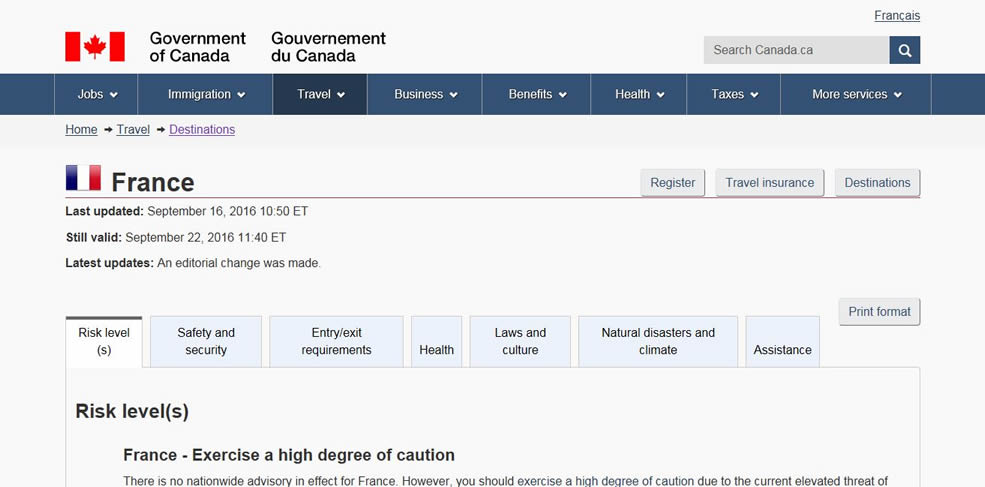Switch language via Français link
The height and width of the screenshot is (487, 985).
[897, 16]
